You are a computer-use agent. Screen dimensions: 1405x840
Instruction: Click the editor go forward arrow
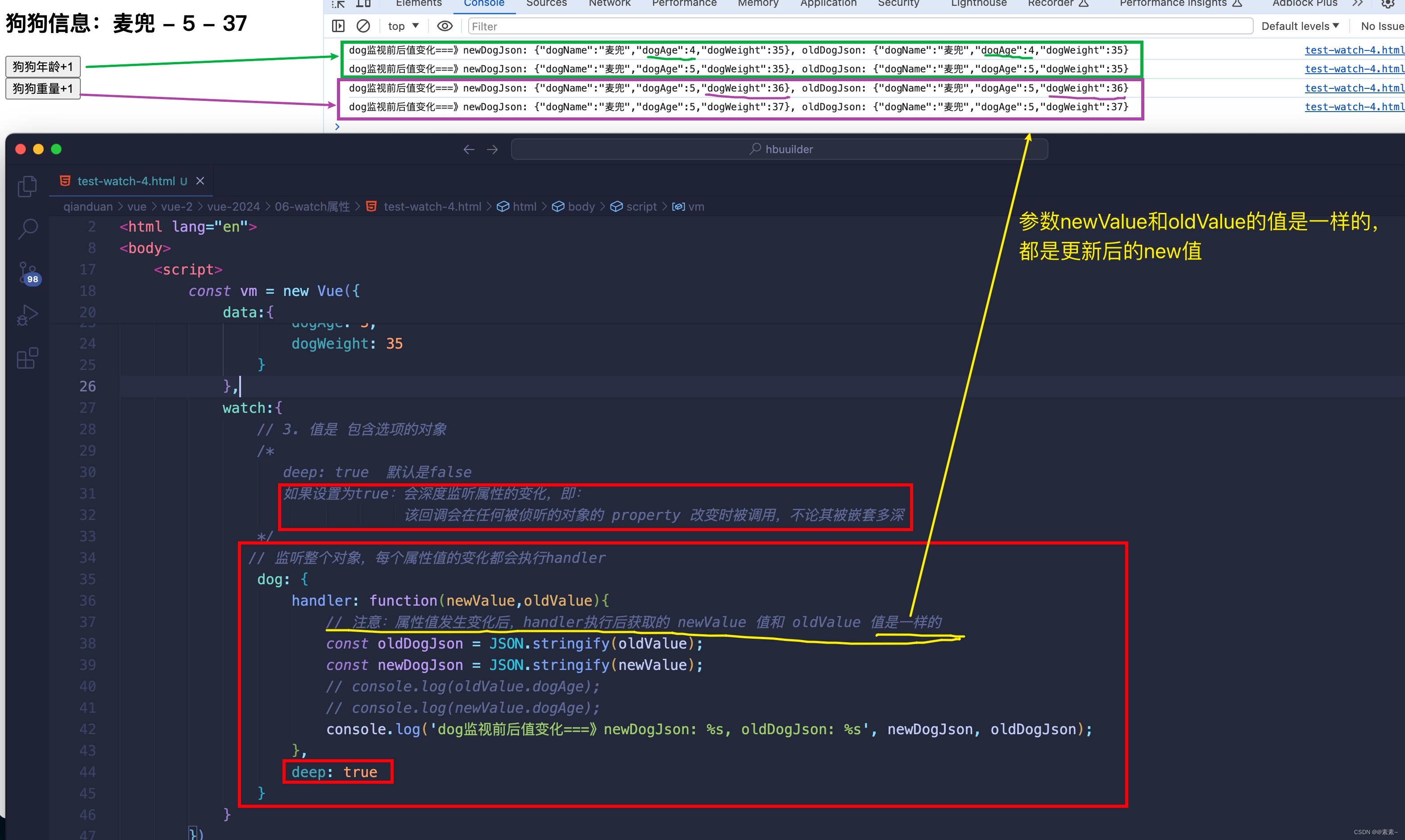point(492,150)
